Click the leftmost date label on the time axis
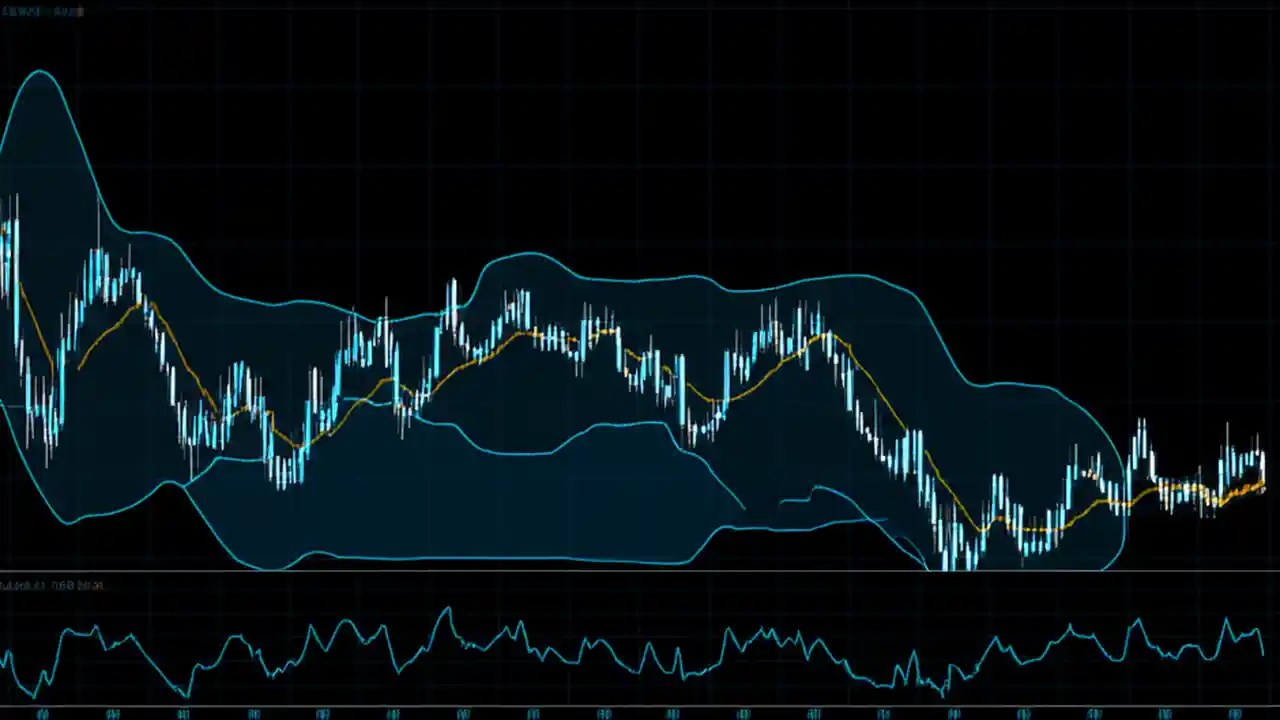The height and width of the screenshot is (720, 1280). tap(40, 714)
